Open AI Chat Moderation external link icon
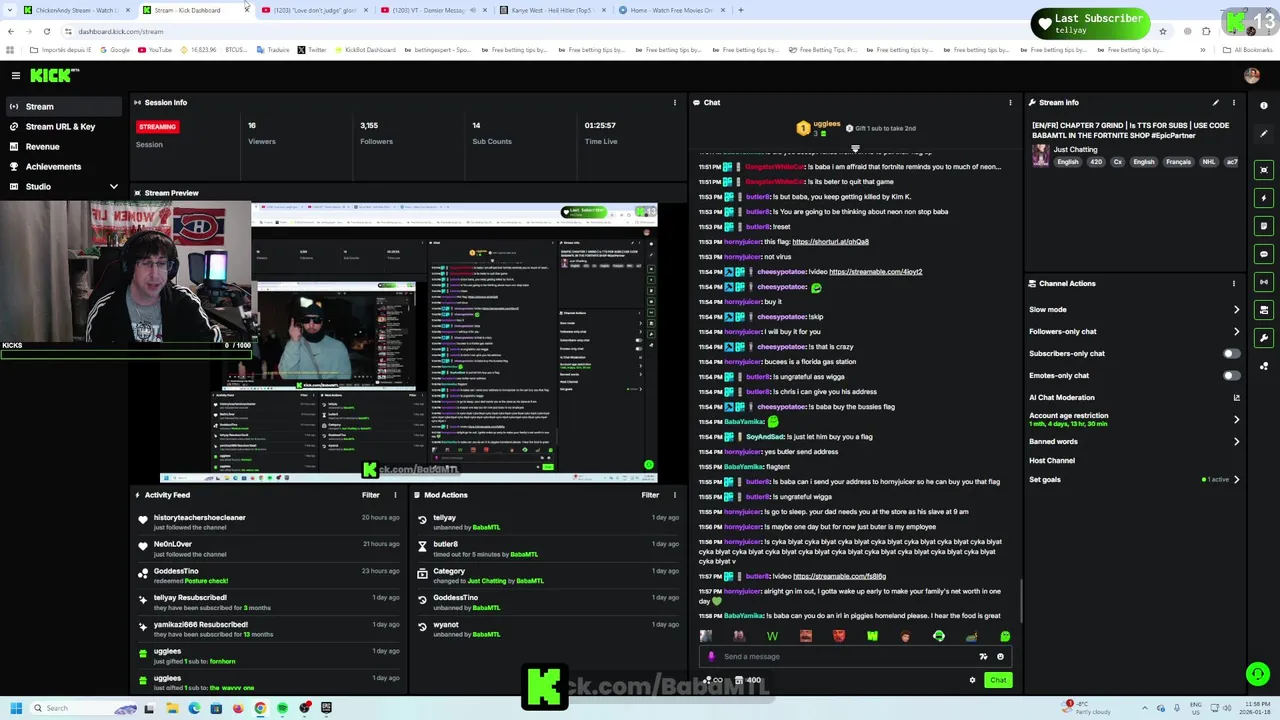The height and width of the screenshot is (720, 1280). coord(1236,398)
